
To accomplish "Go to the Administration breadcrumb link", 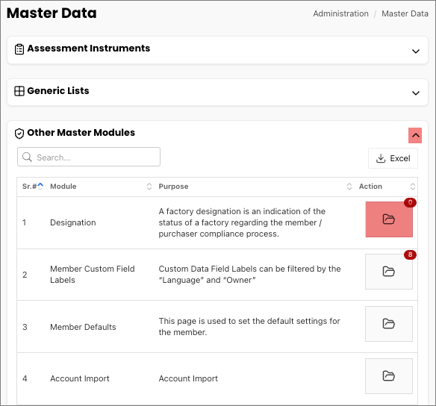I will click(x=341, y=14).
